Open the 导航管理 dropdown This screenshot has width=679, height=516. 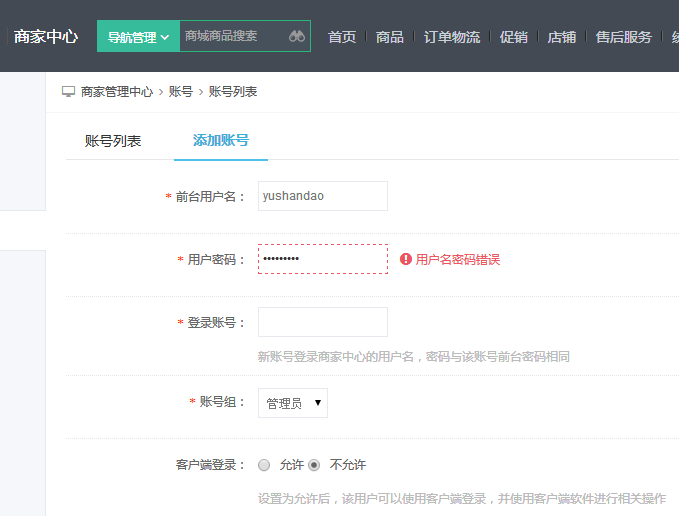pyautogui.click(x=138, y=36)
